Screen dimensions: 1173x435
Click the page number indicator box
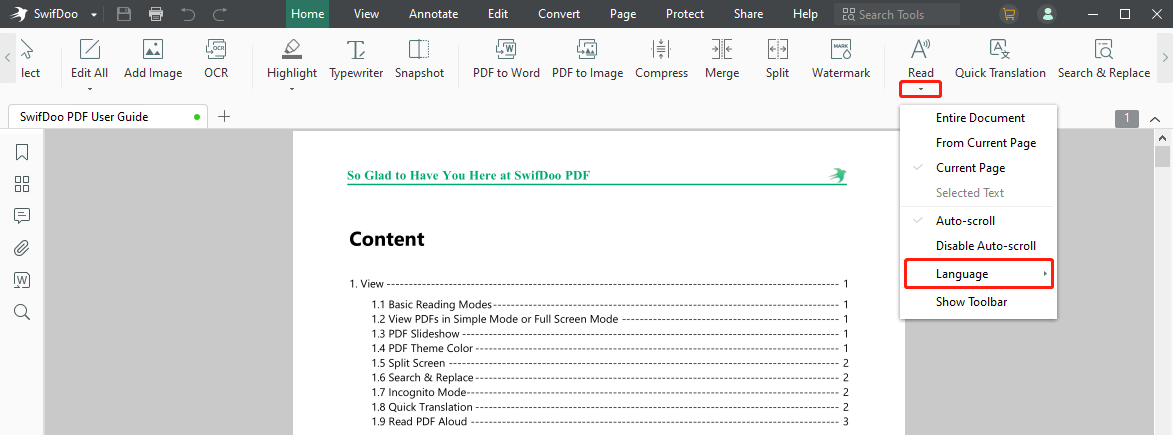1127,118
